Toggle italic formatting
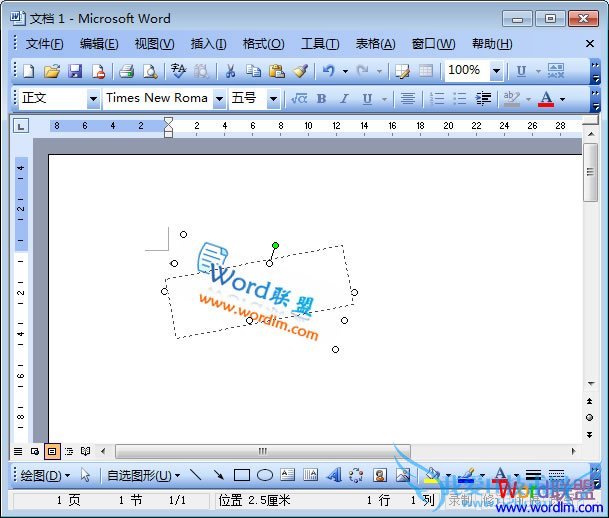Screen dimensions: 609x518 [343, 99]
